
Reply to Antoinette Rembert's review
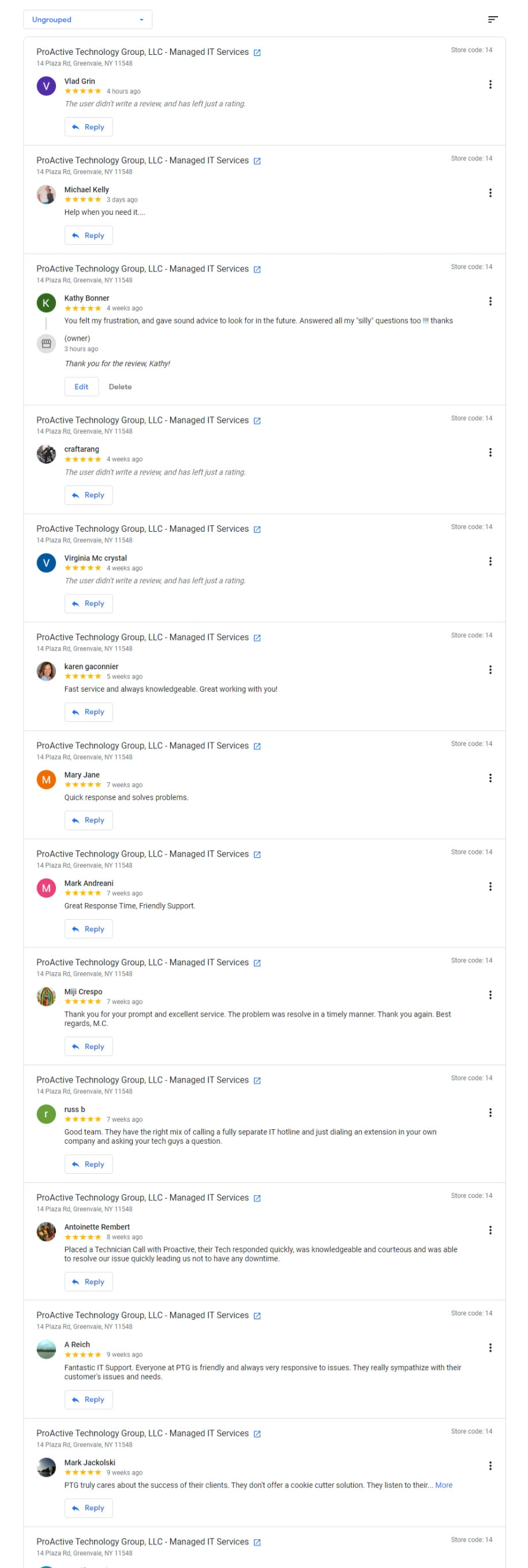[x=88, y=1282]
